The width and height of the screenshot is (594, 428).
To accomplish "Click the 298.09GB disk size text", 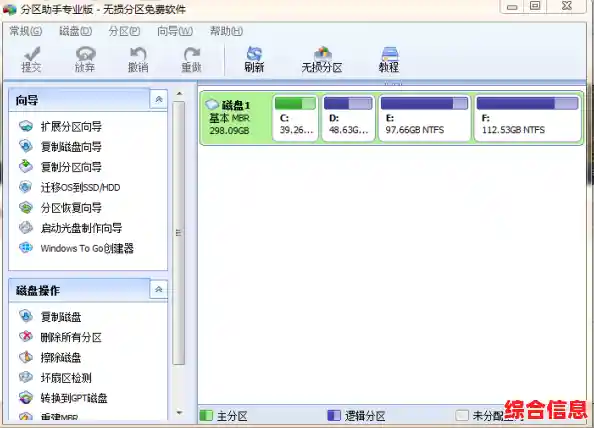I will click(229, 131).
